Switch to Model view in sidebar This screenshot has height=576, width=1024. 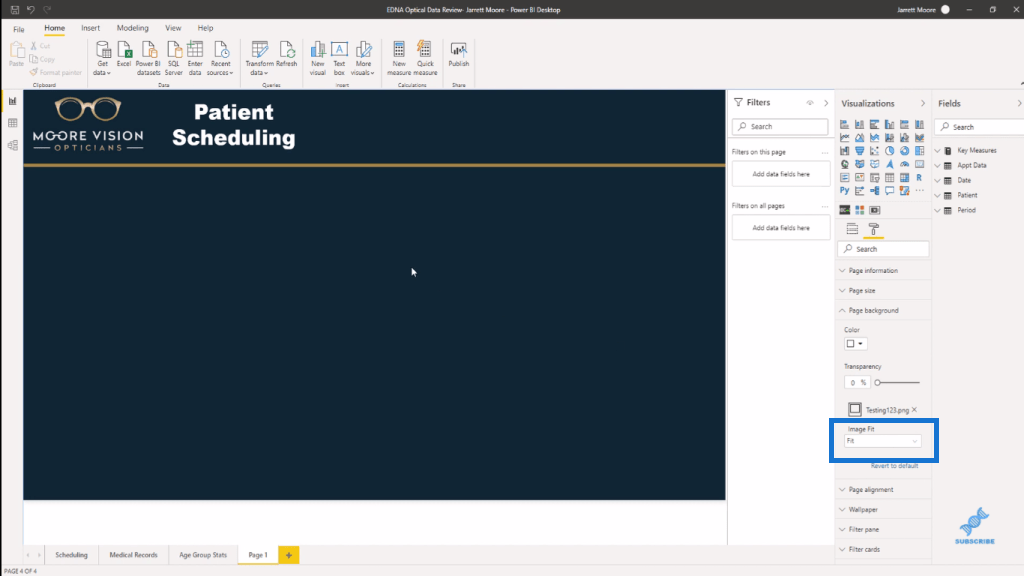pyautogui.click(x=12, y=145)
